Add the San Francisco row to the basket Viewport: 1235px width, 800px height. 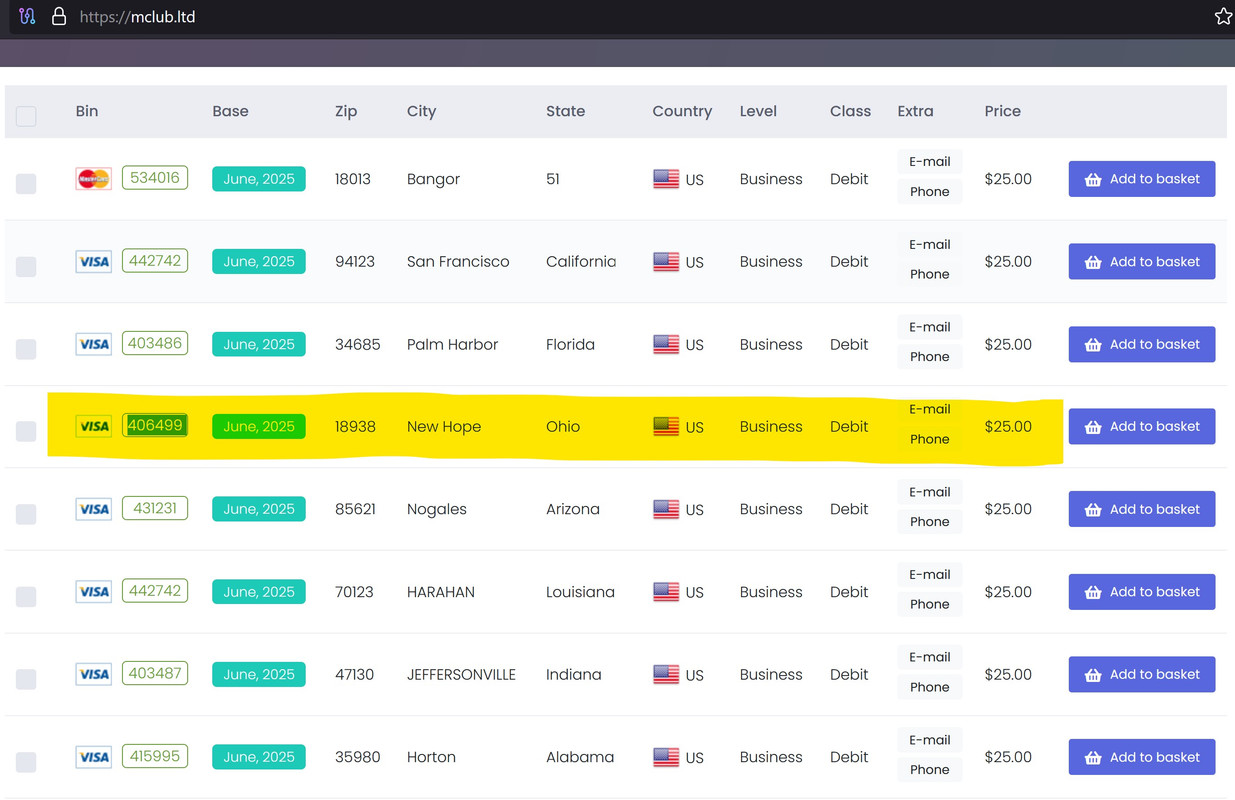(x=1142, y=261)
